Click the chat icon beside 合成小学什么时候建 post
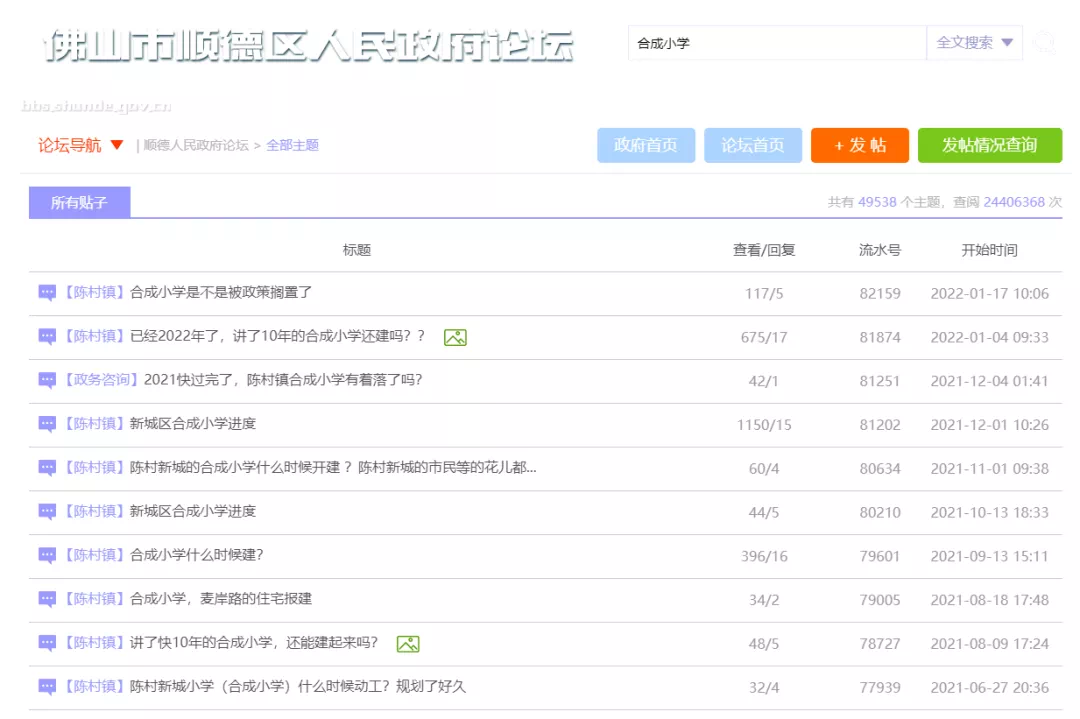This screenshot has height=719, width=1080. (47, 555)
